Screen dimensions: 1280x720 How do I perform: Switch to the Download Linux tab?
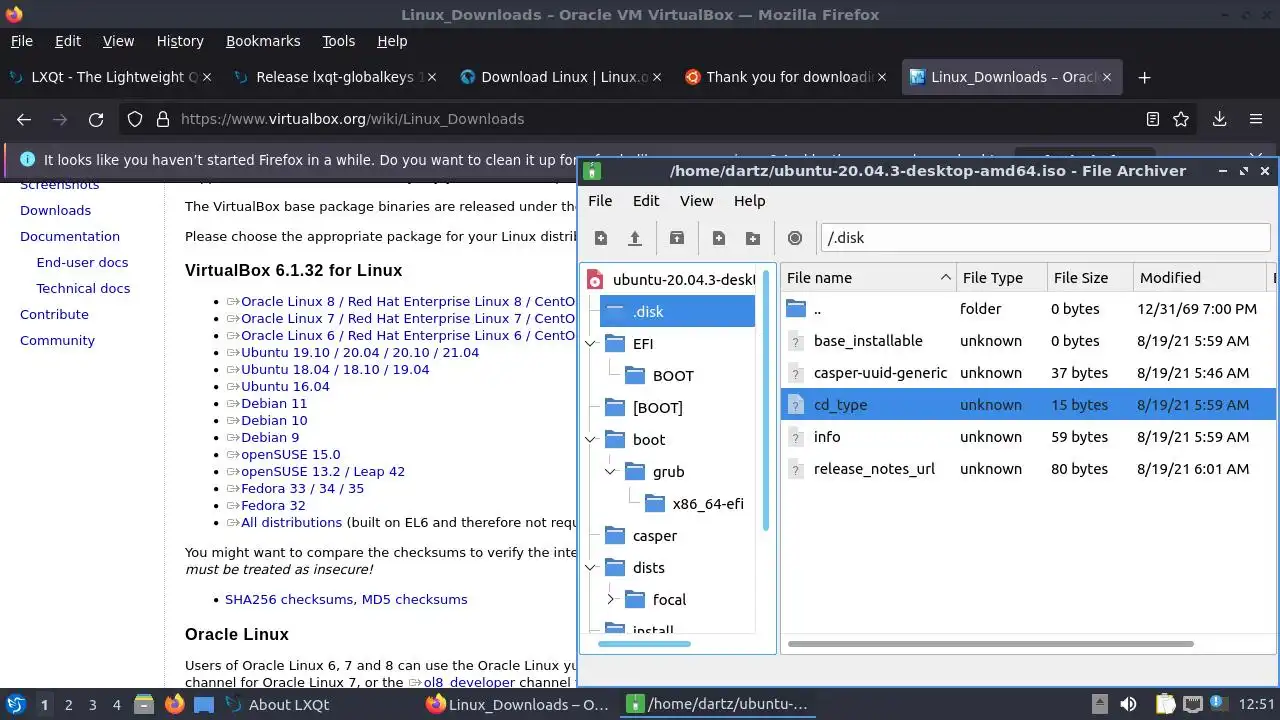point(563,77)
